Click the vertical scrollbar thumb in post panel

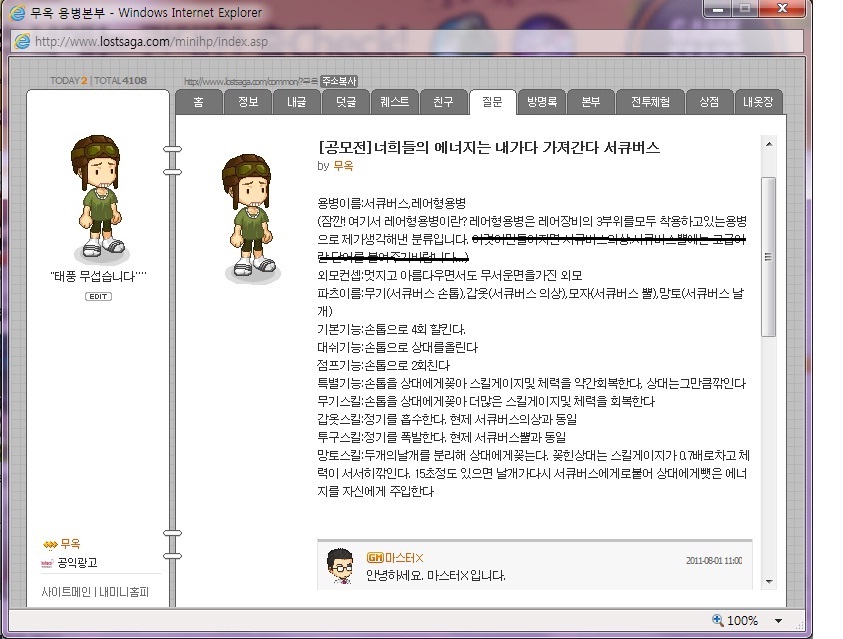click(x=769, y=257)
